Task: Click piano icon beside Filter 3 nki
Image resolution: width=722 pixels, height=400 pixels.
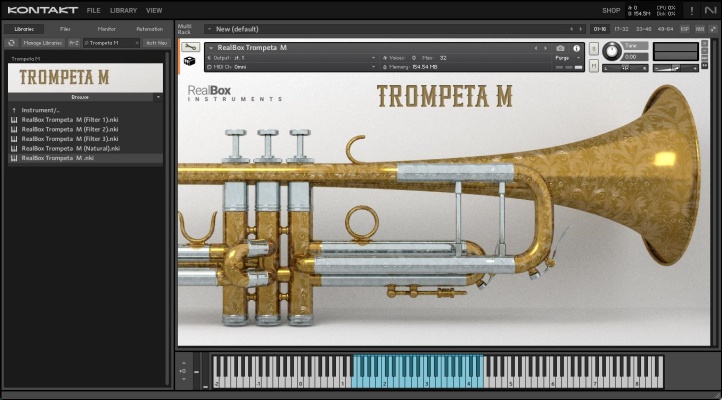Action: coord(14,139)
